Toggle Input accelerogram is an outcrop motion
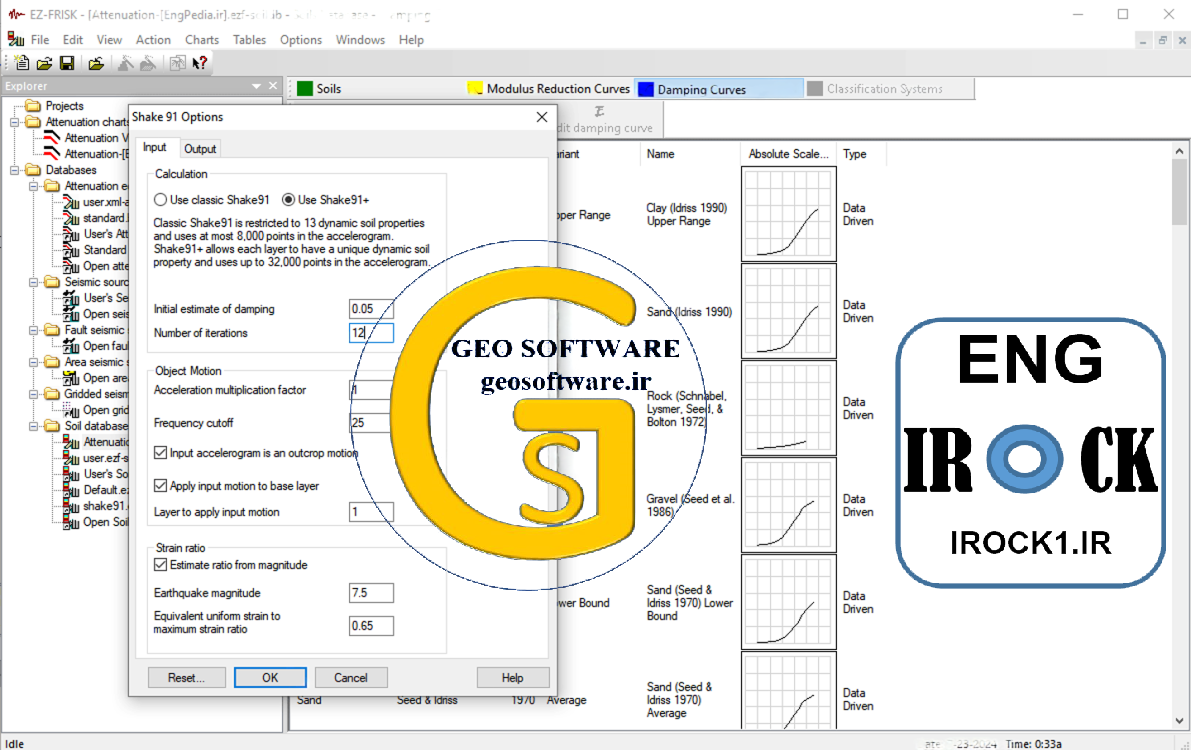1191x750 pixels. pyautogui.click(x=160, y=453)
